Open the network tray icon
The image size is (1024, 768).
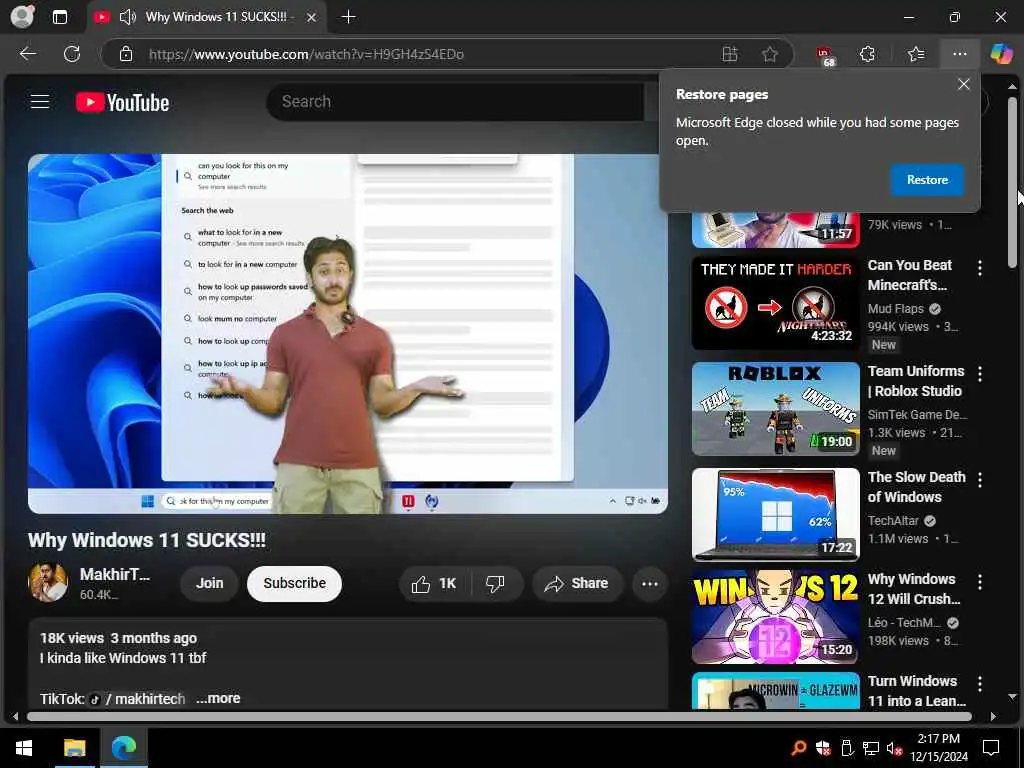871,748
